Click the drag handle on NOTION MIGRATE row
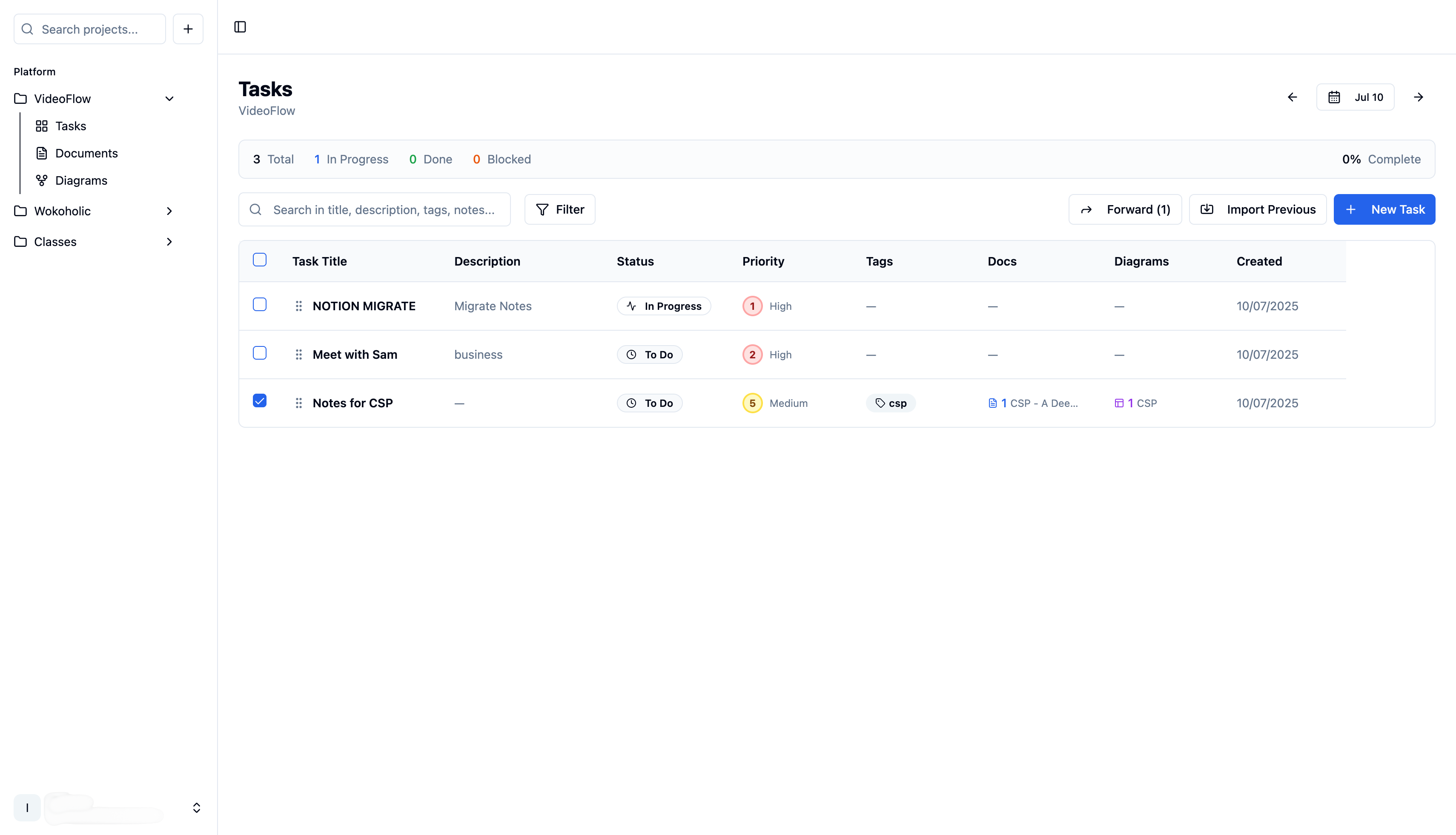Screen dimensions: 1456x835 point(298,306)
